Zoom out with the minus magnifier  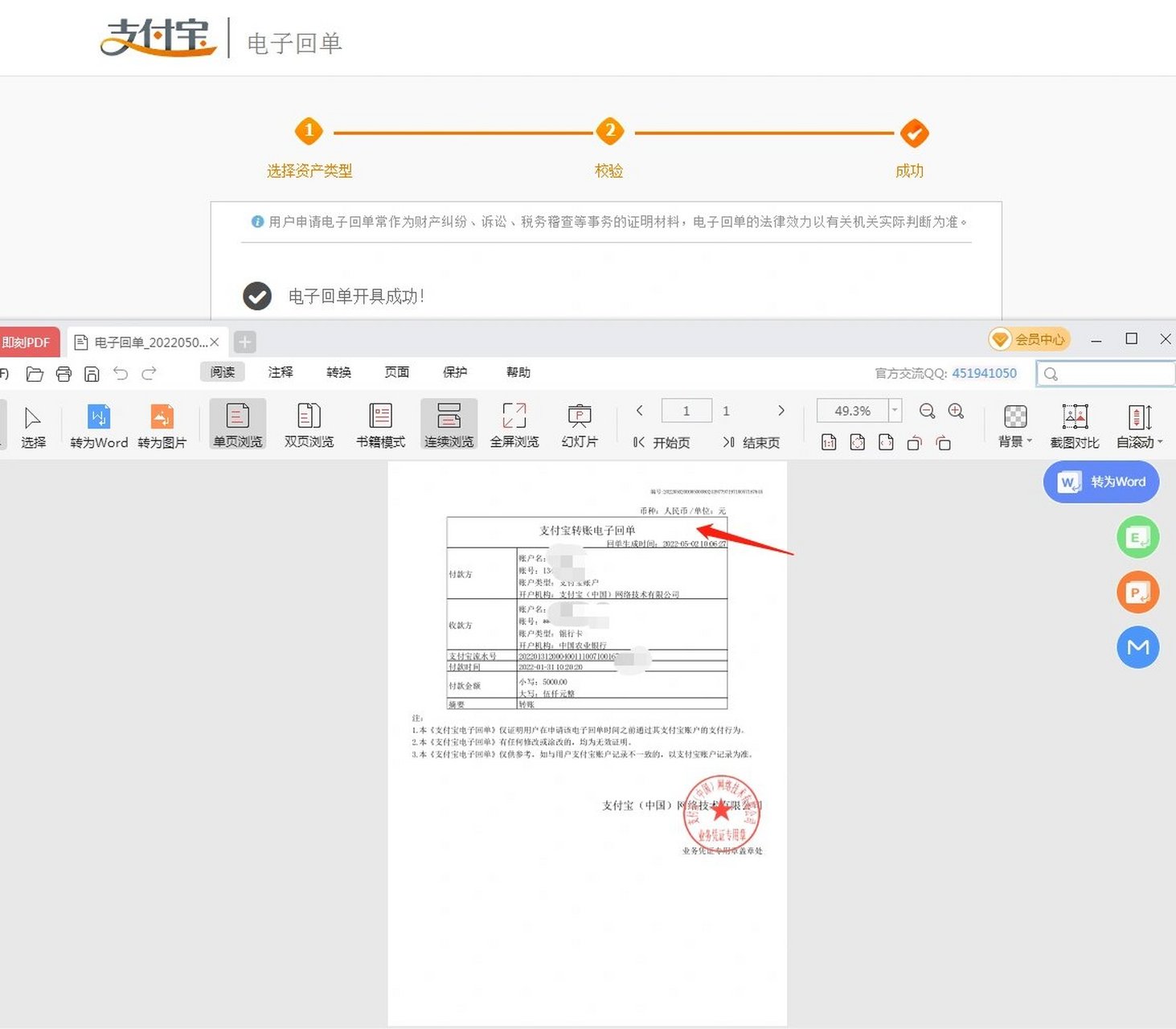click(927, 411)
